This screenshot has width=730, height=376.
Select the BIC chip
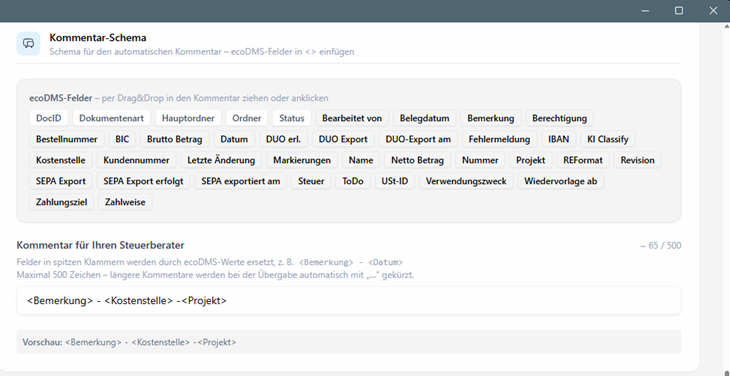tap(122, 139)
